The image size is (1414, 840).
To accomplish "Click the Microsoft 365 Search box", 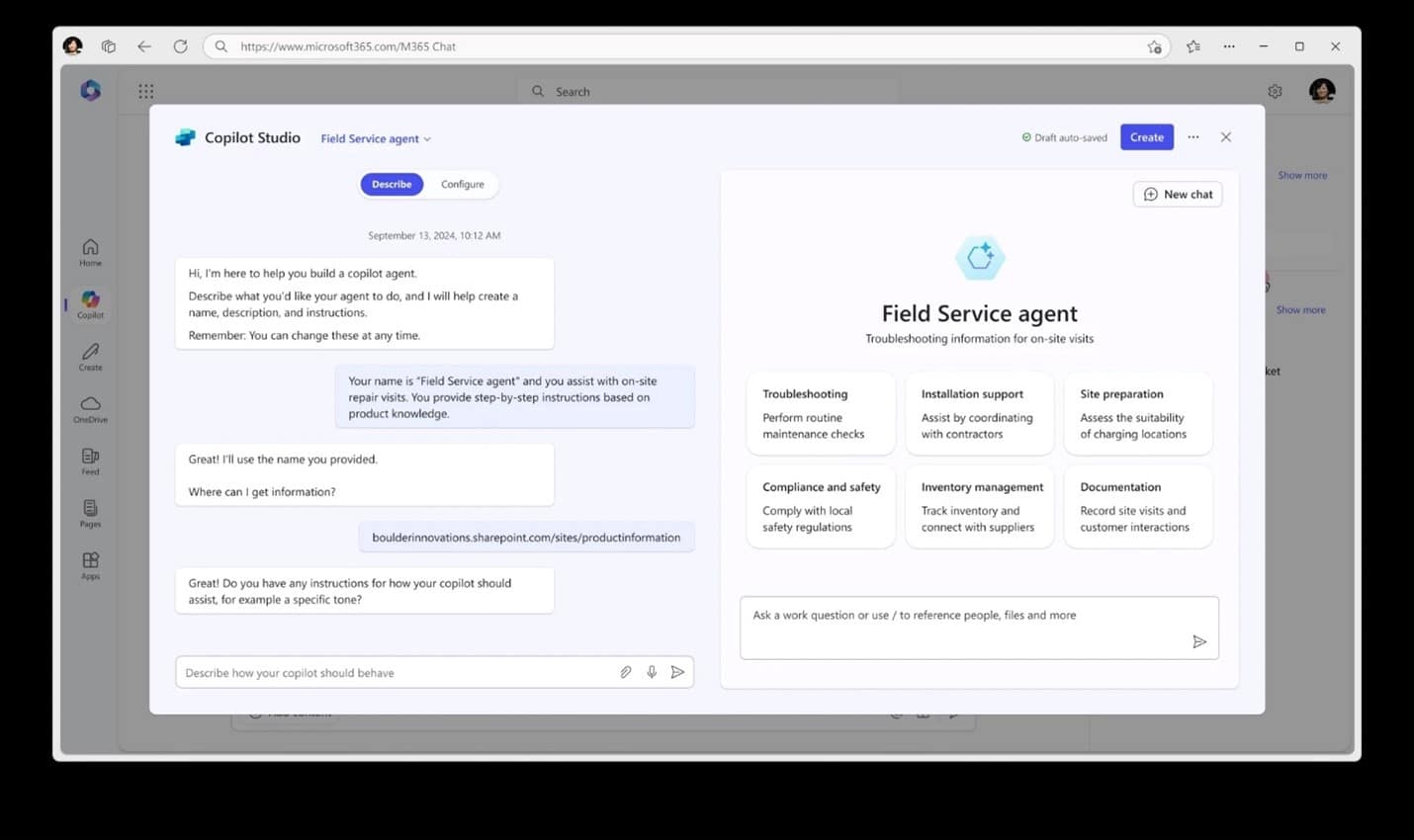I will click(708, 91).
